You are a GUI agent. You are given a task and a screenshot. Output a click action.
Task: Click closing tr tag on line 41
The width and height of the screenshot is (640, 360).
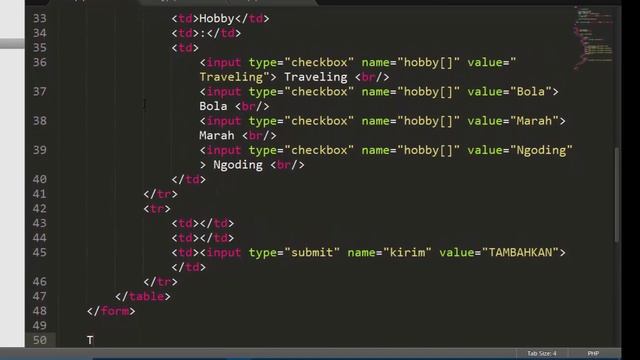[x=160, y=194]
